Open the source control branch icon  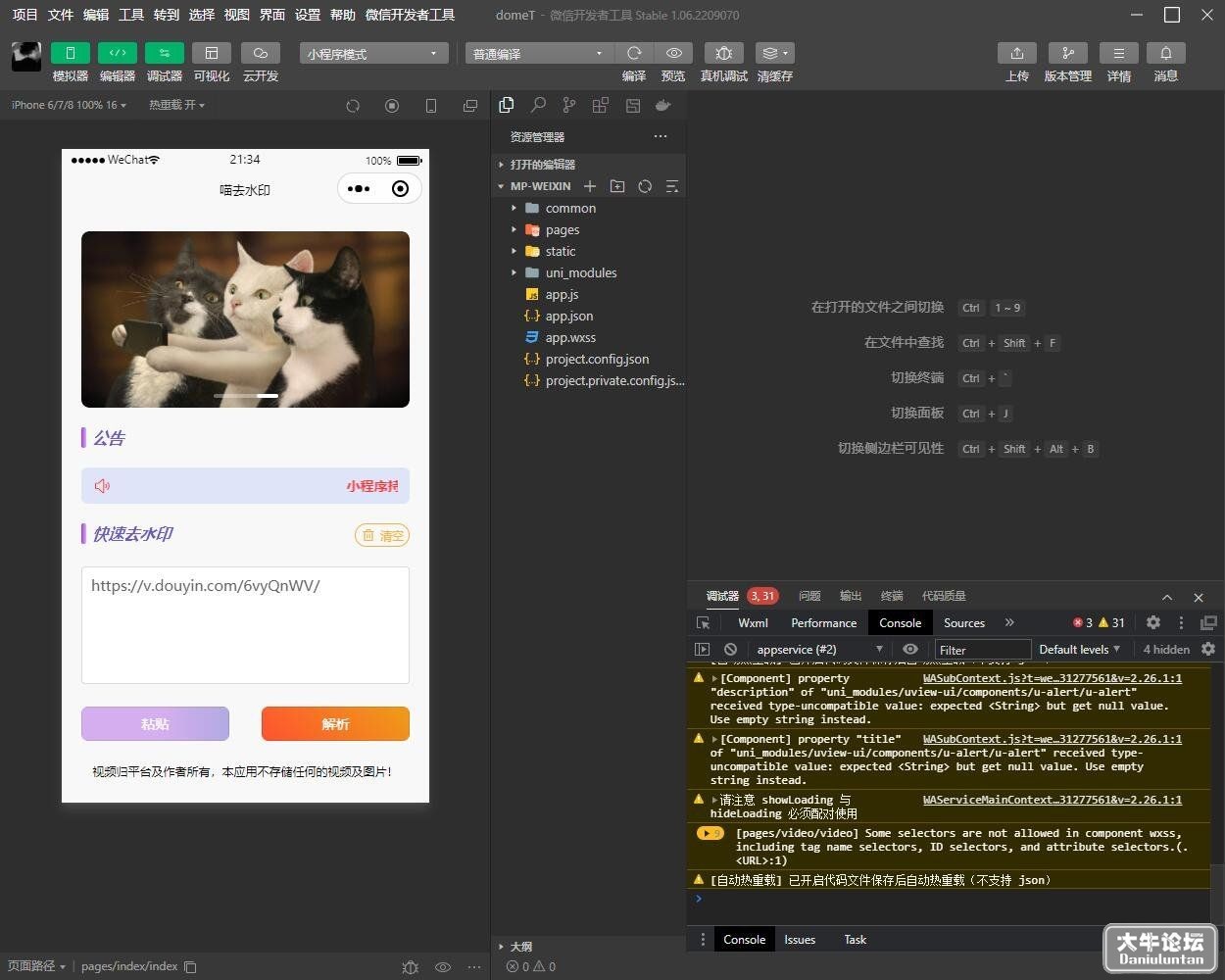click(569, 105)
